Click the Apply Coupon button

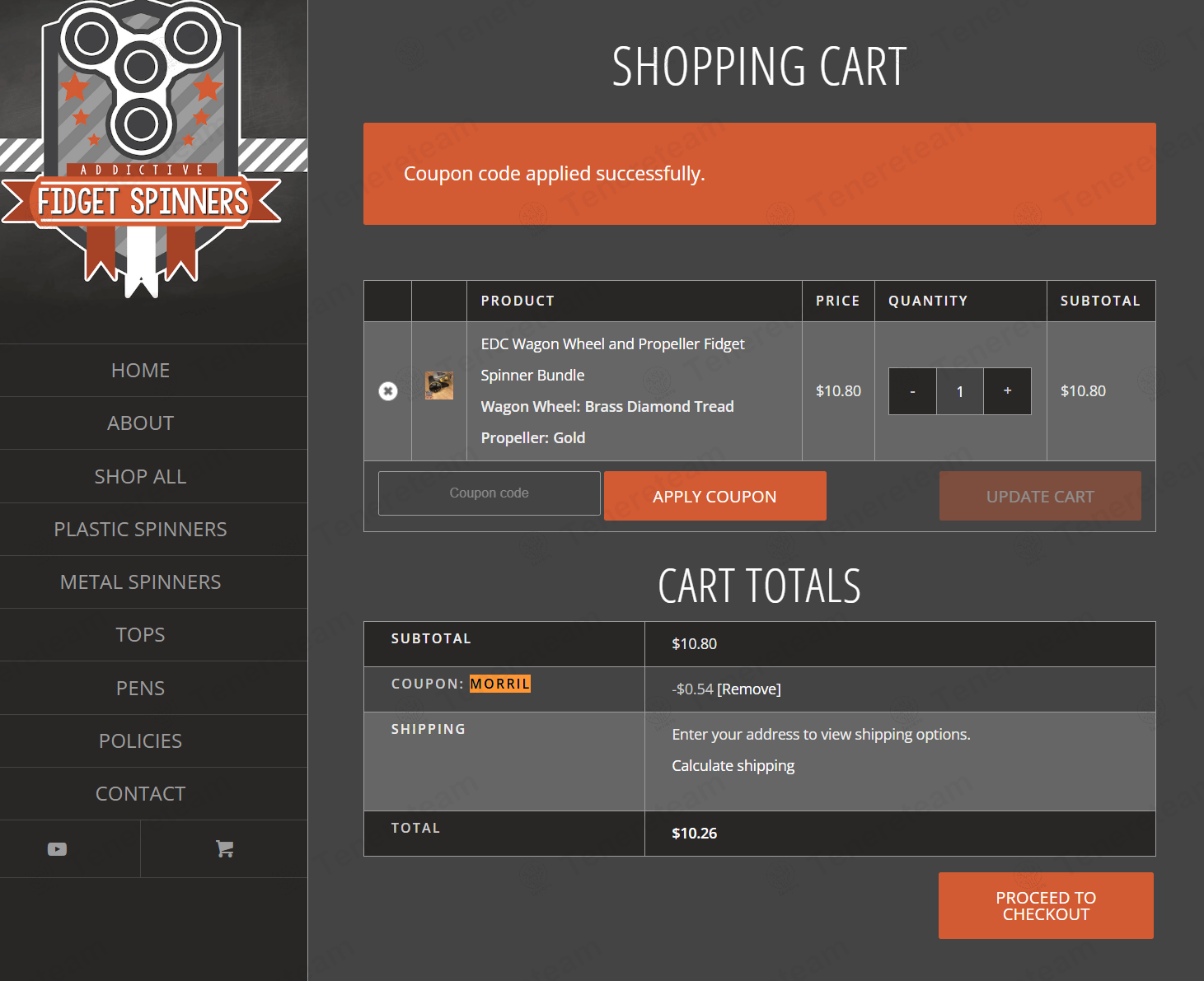(x=715, y=496)
